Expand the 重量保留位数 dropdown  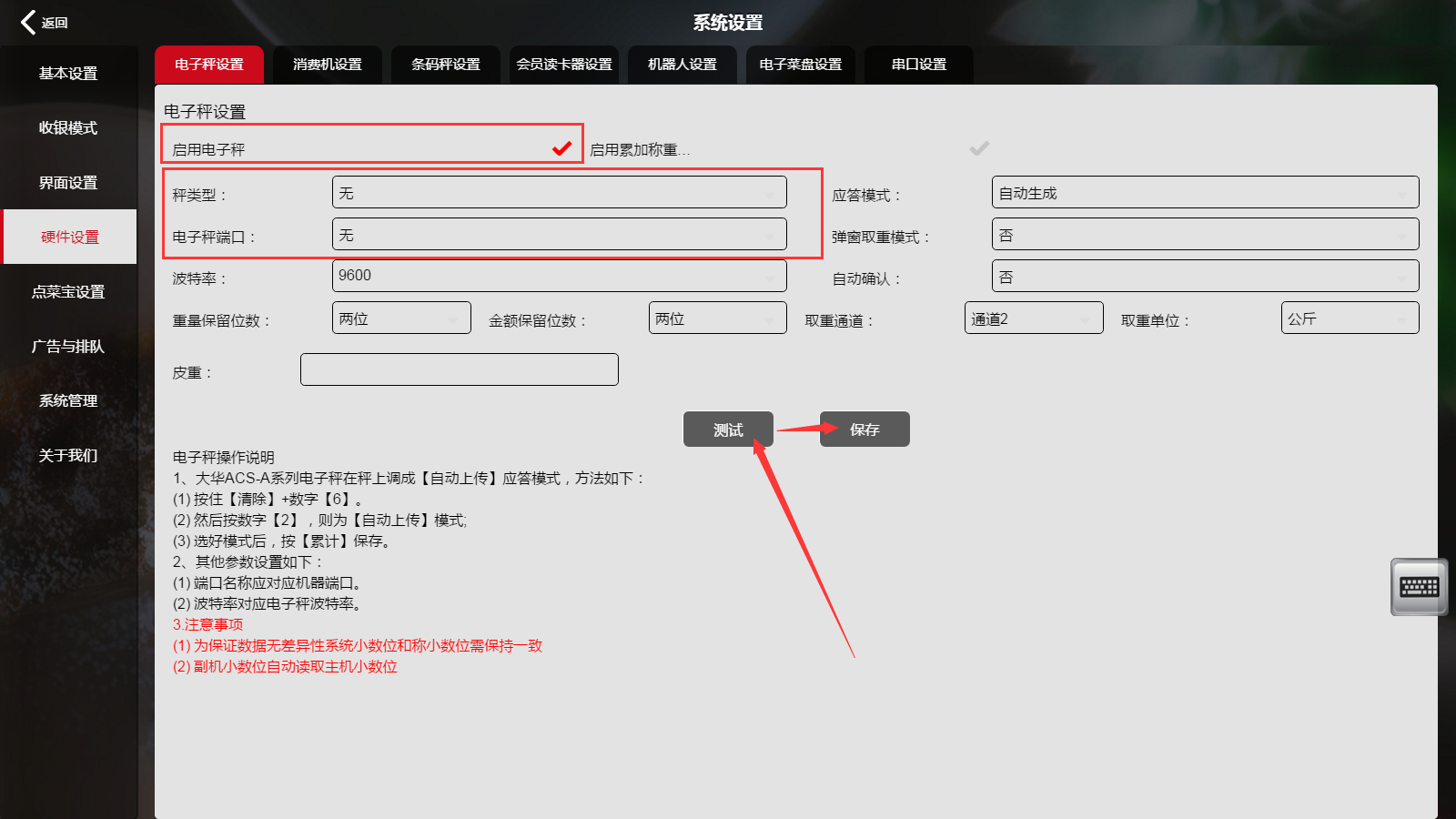(x=401, y=318)
